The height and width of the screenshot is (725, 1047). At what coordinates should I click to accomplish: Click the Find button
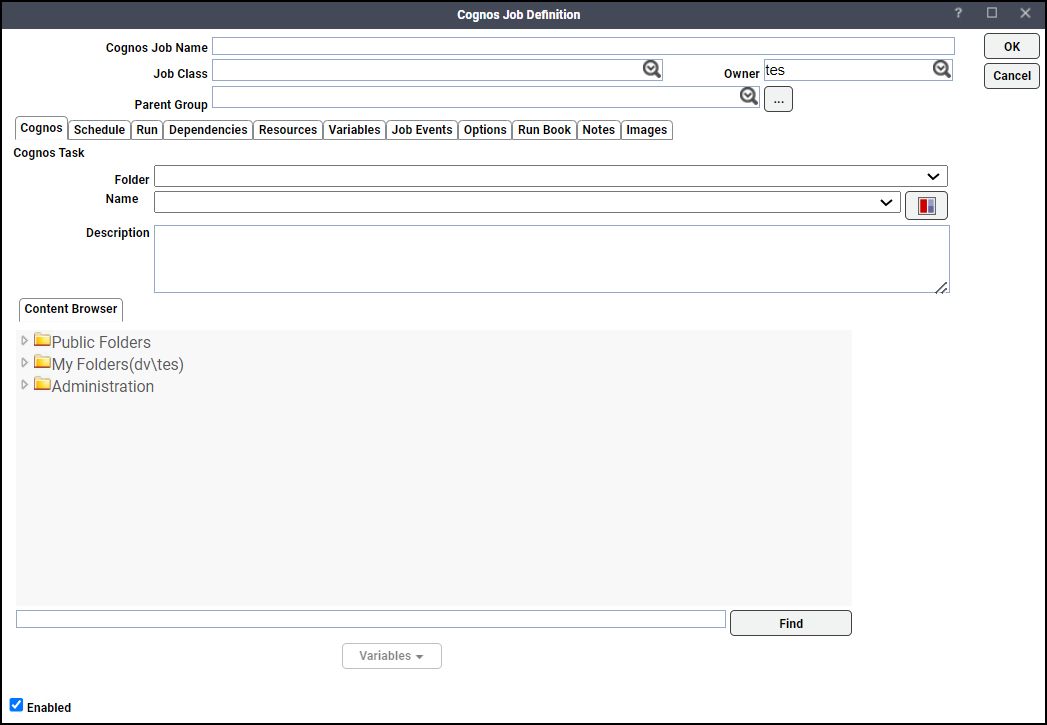pyautogui.click(x=791, y=623)
